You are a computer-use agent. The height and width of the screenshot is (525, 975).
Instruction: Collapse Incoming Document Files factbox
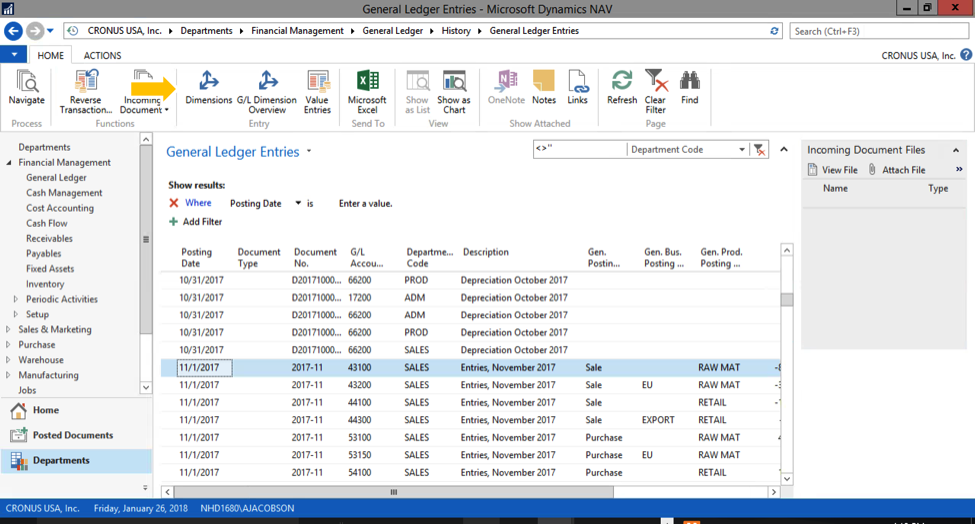tap(956, 150)
